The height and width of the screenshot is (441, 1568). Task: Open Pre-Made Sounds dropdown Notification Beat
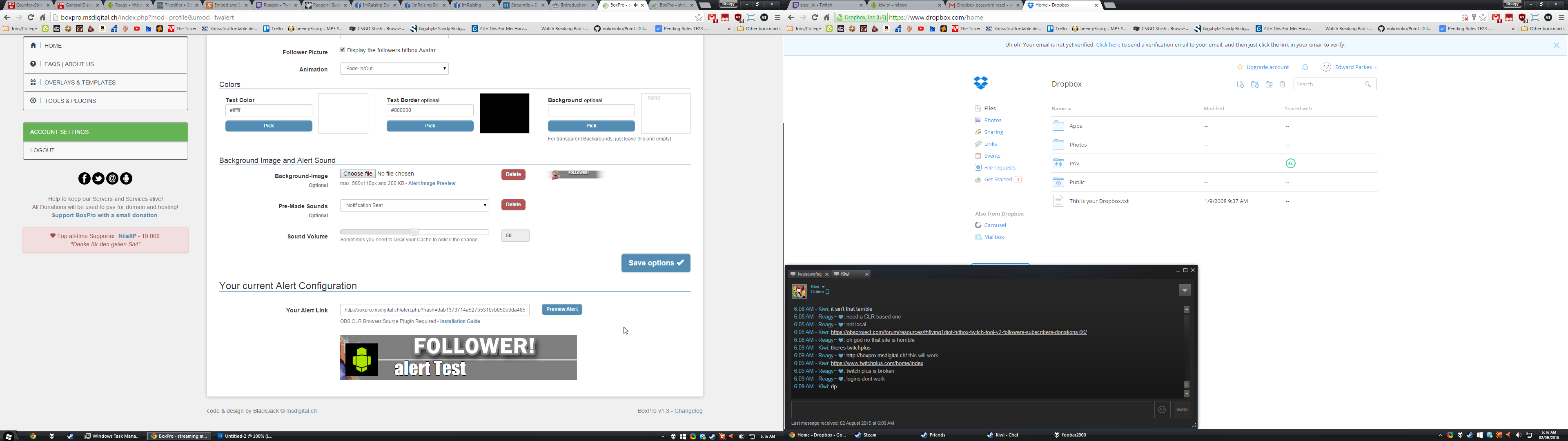point(414,205)
